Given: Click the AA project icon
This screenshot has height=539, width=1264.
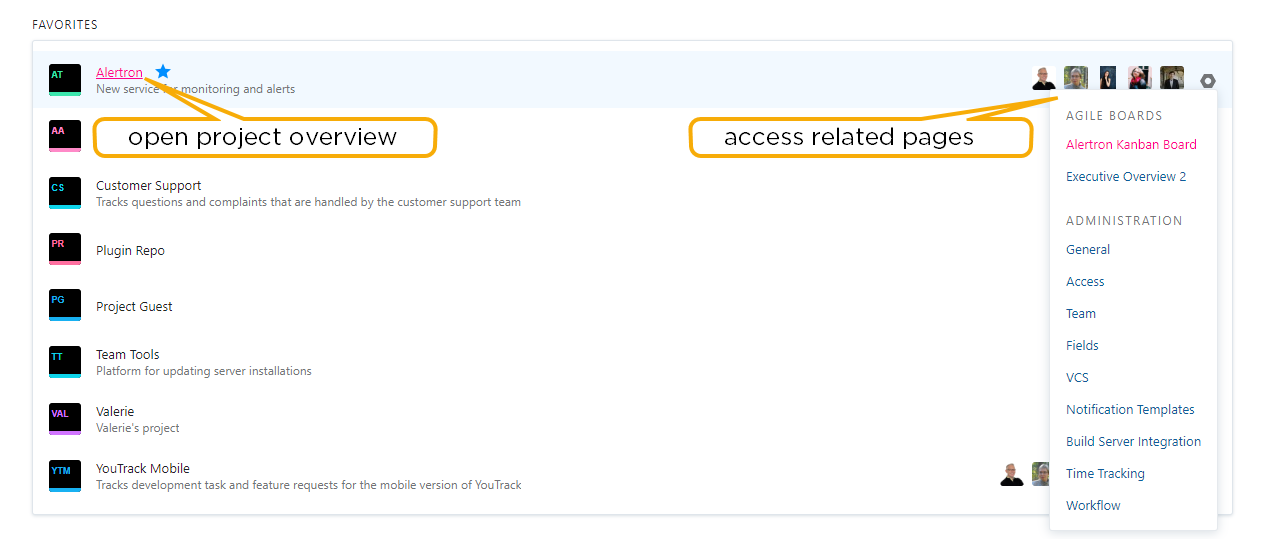Looking at the screenshot, I should (x=65, y=136).
